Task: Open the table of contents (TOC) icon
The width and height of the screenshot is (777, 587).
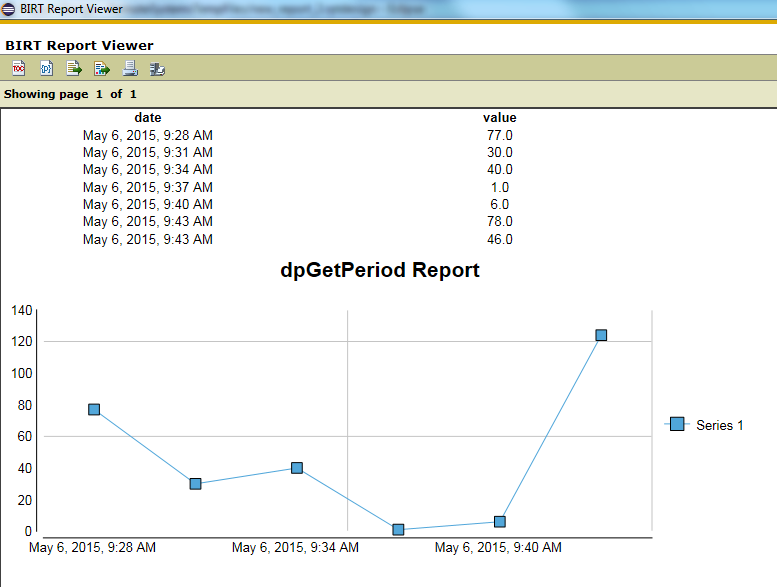Action: [x=18, y=68]
